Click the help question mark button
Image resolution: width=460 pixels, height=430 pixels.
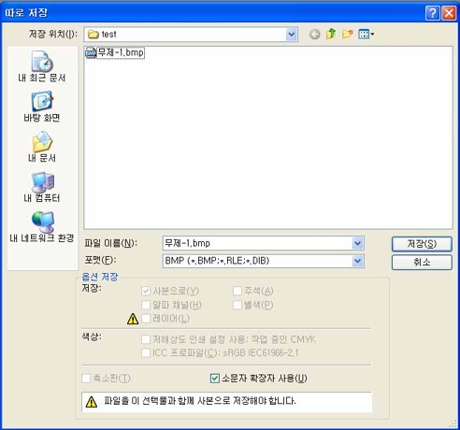432,13
